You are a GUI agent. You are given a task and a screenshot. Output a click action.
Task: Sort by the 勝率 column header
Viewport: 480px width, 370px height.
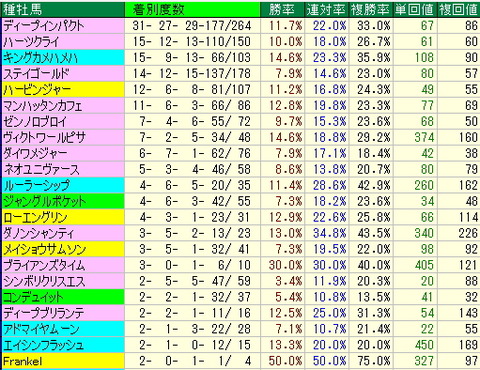282,9
